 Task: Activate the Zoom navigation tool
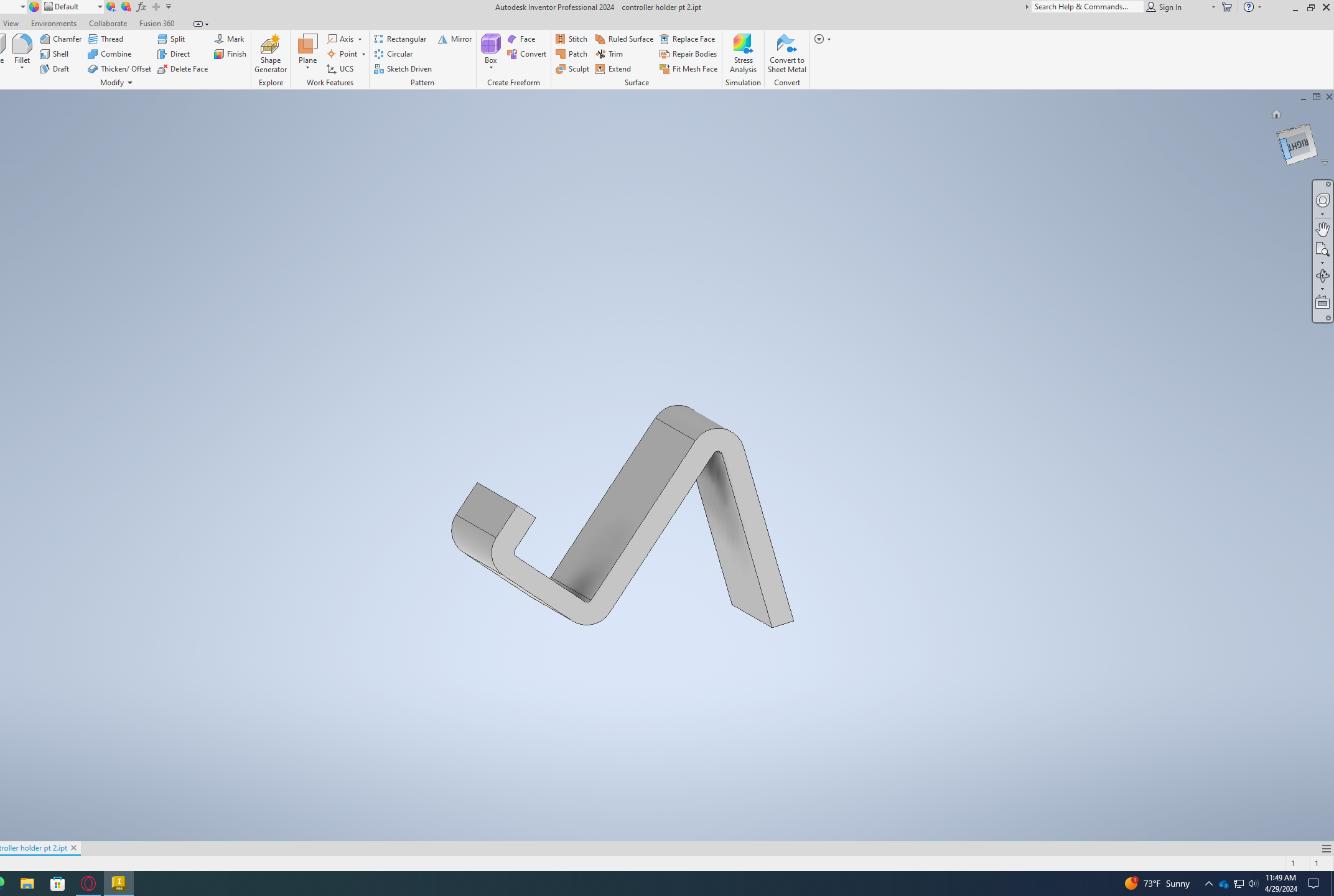click(1322, 250)
